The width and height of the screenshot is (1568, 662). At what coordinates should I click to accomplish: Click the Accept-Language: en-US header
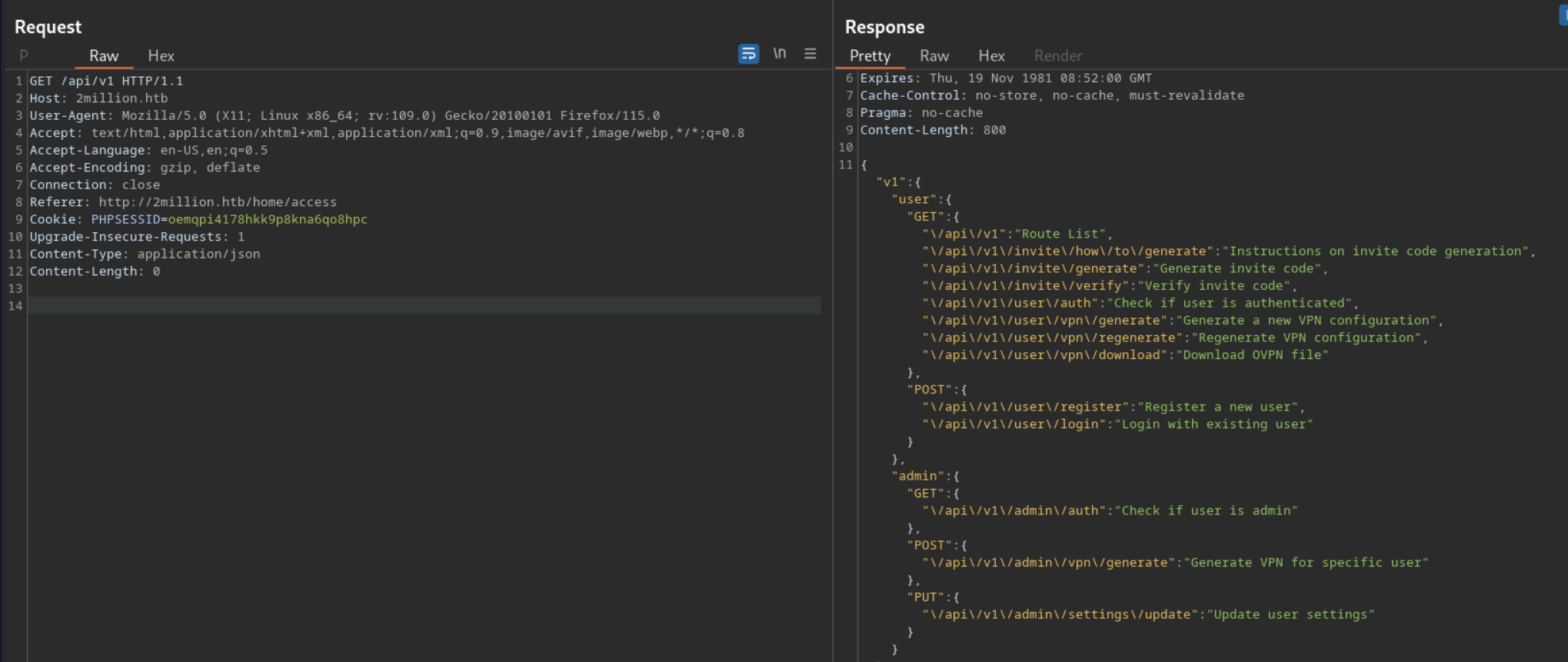click(x=148, y=150)
